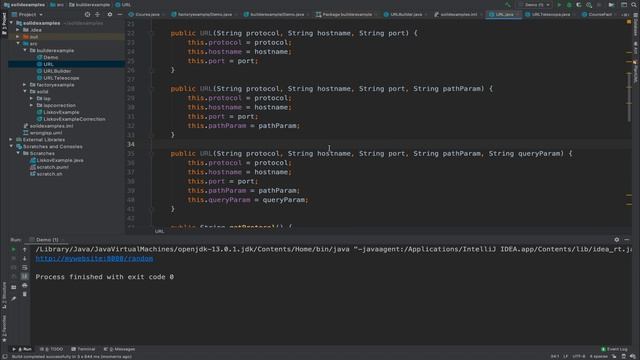Select scratch.puml in Scratches folder
The image size is (640, 360).
click(52, 167)
